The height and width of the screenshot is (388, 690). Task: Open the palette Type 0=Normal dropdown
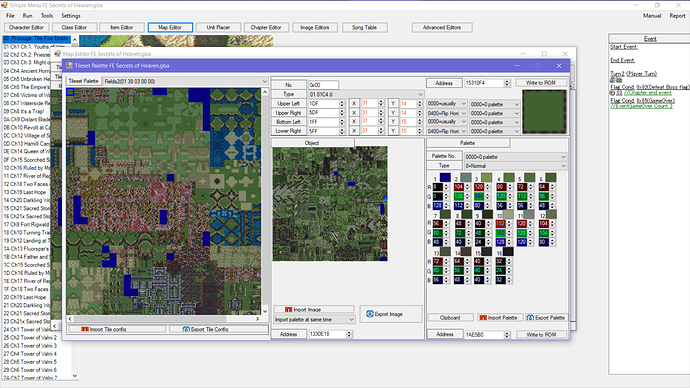point(516,166)
